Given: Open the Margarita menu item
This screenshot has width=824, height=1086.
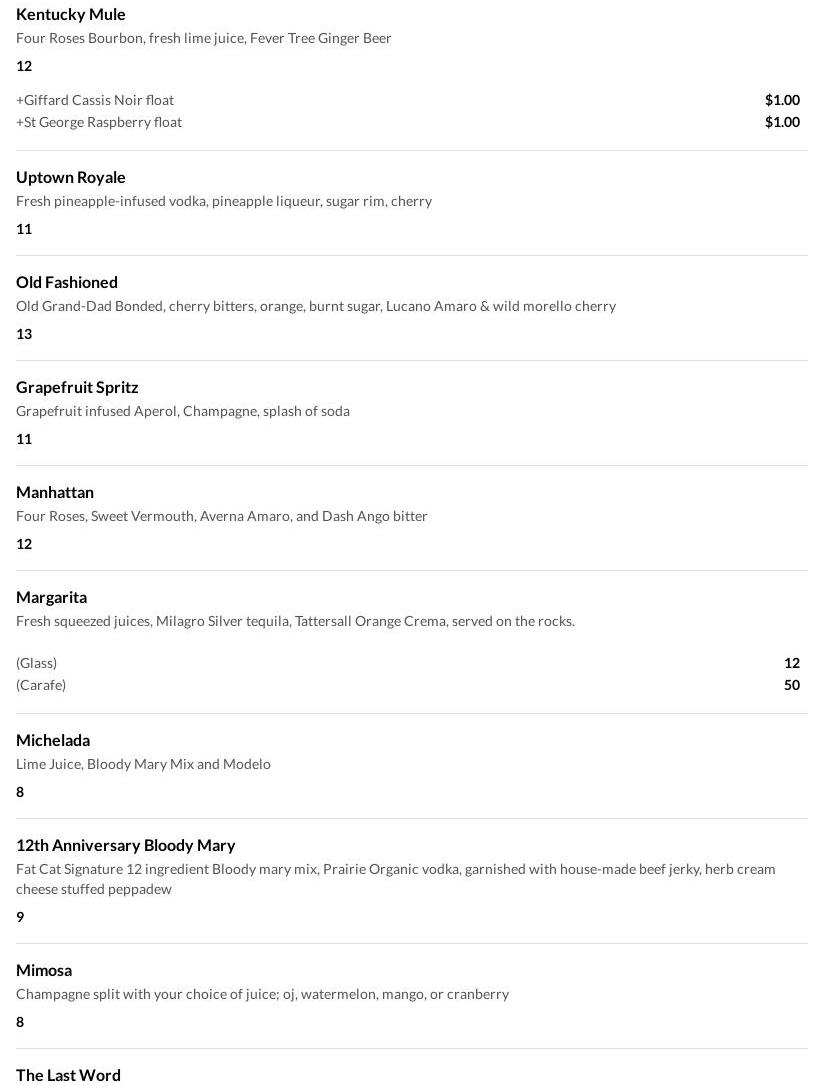Looking at the screenshot, I should [51, 597].
